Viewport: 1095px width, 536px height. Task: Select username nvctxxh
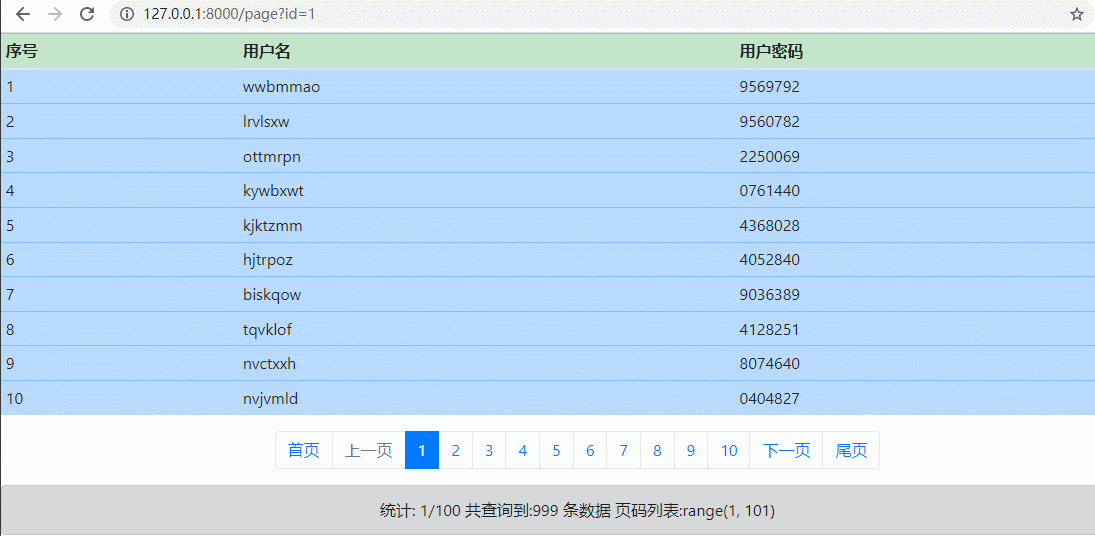click(269, 364)
